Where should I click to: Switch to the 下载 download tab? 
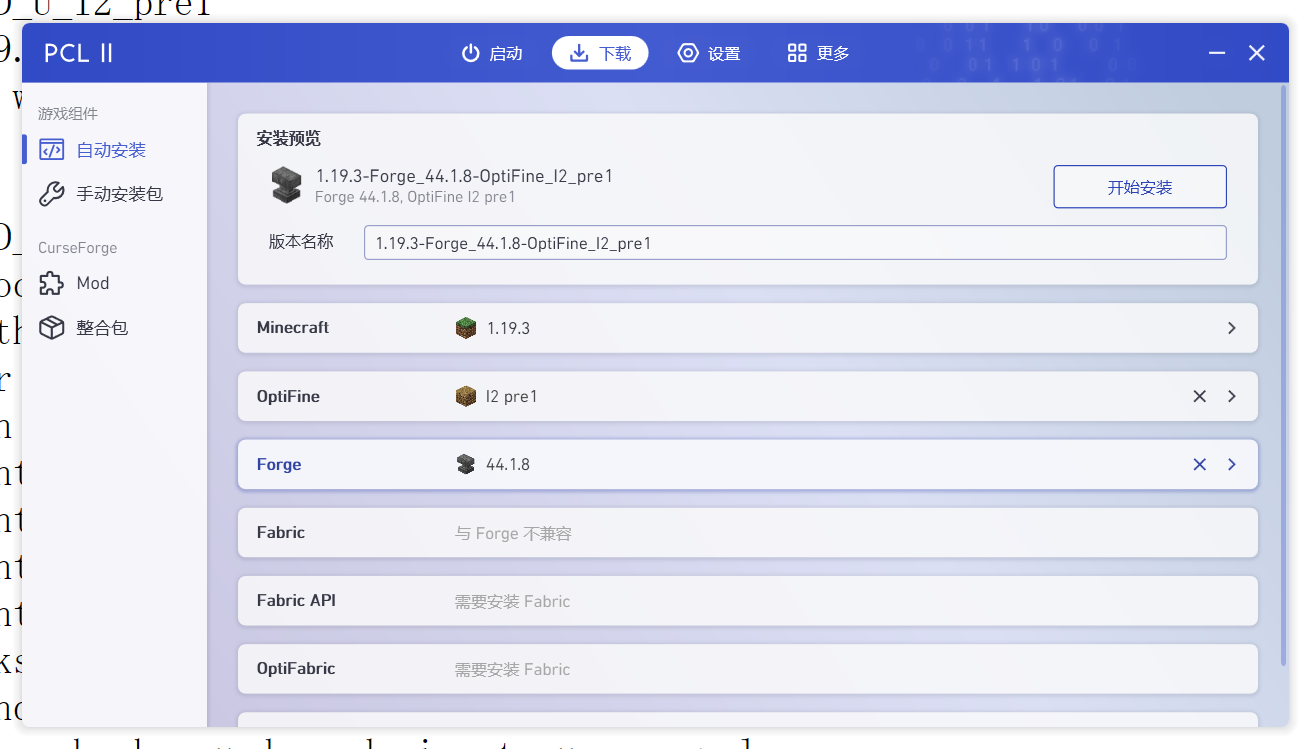pos(600,53)
